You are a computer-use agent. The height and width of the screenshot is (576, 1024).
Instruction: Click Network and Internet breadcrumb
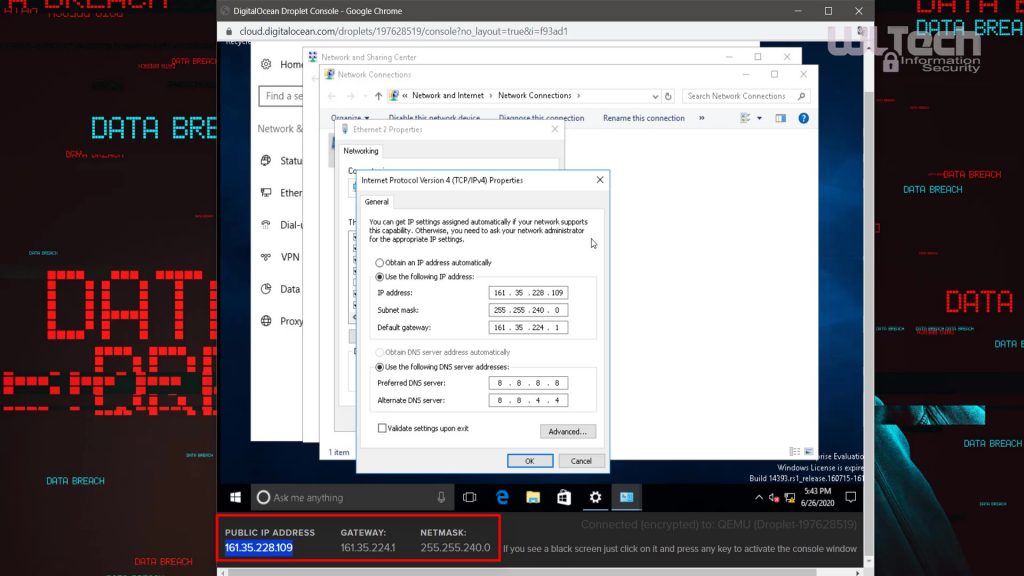(x=448, y=95)
